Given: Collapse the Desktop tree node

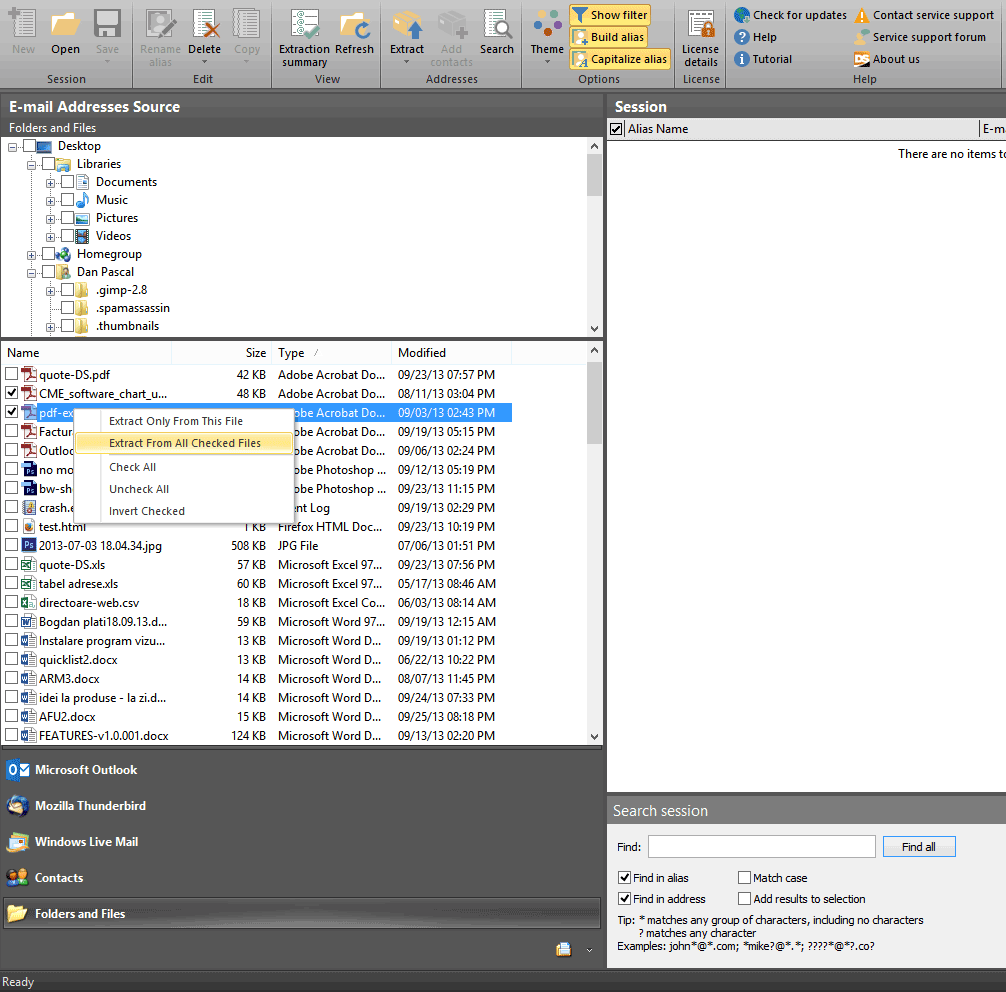Looking at the screenshot, I should coord(12,147).
